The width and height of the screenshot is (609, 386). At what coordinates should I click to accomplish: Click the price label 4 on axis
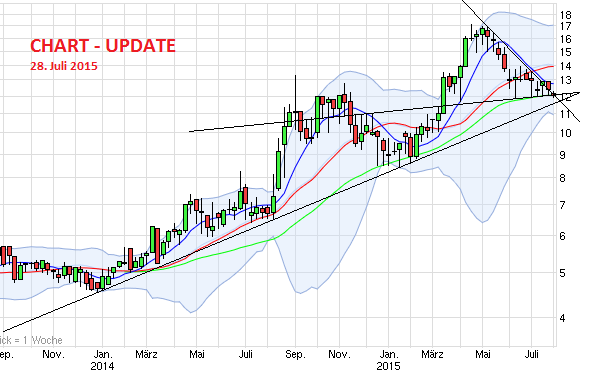pyautogui.click(x=562, y=318)
